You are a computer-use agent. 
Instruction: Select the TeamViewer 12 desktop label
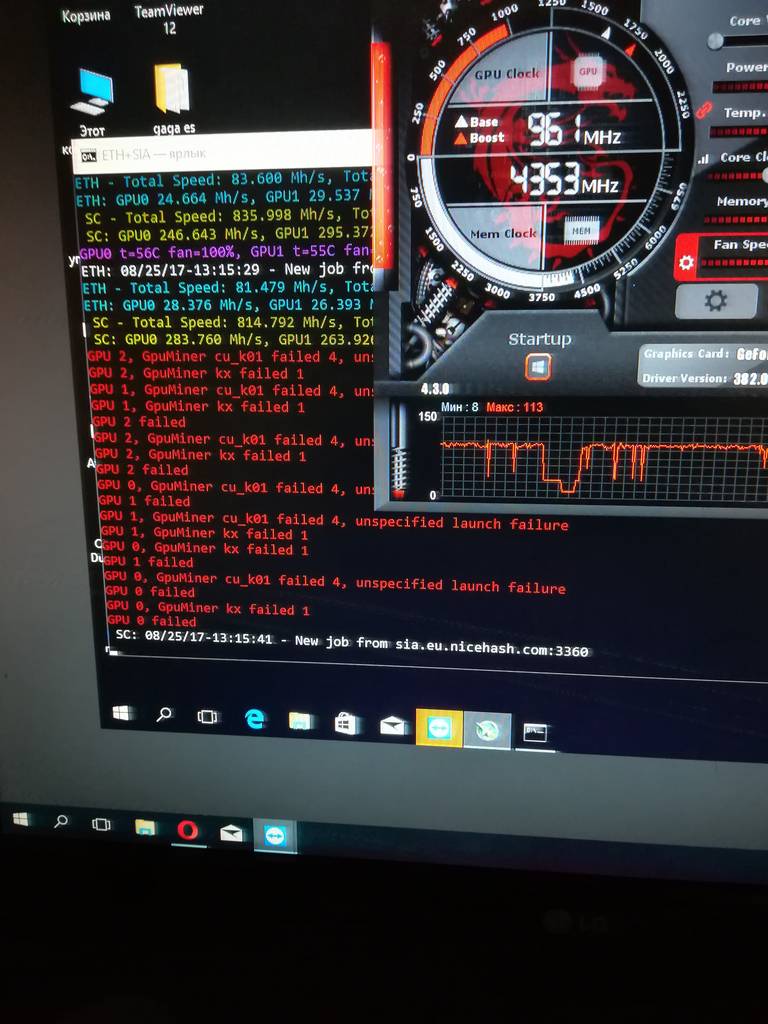(x=168, y=18)
